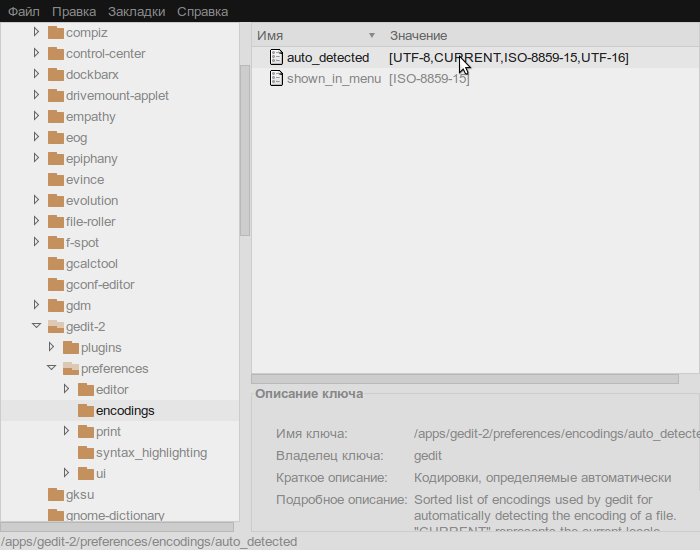Expand the evolution tree node
This screenshot has width=700, height=550.
click(37, 200)
